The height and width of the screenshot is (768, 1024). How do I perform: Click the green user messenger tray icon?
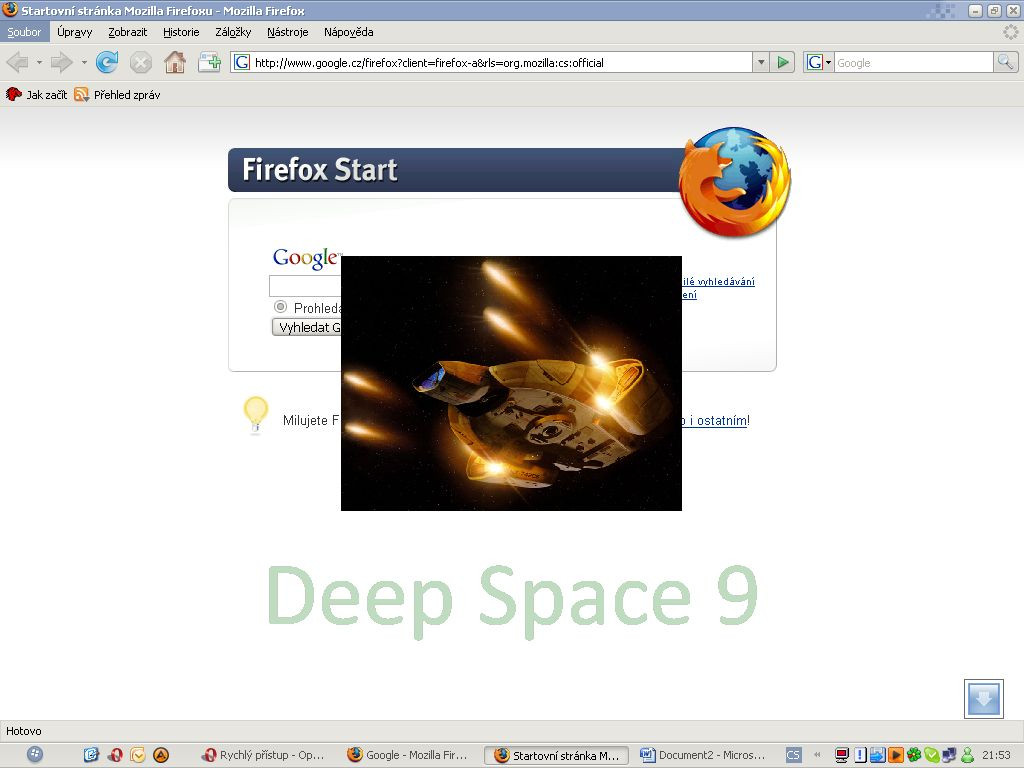pos(967,755)
